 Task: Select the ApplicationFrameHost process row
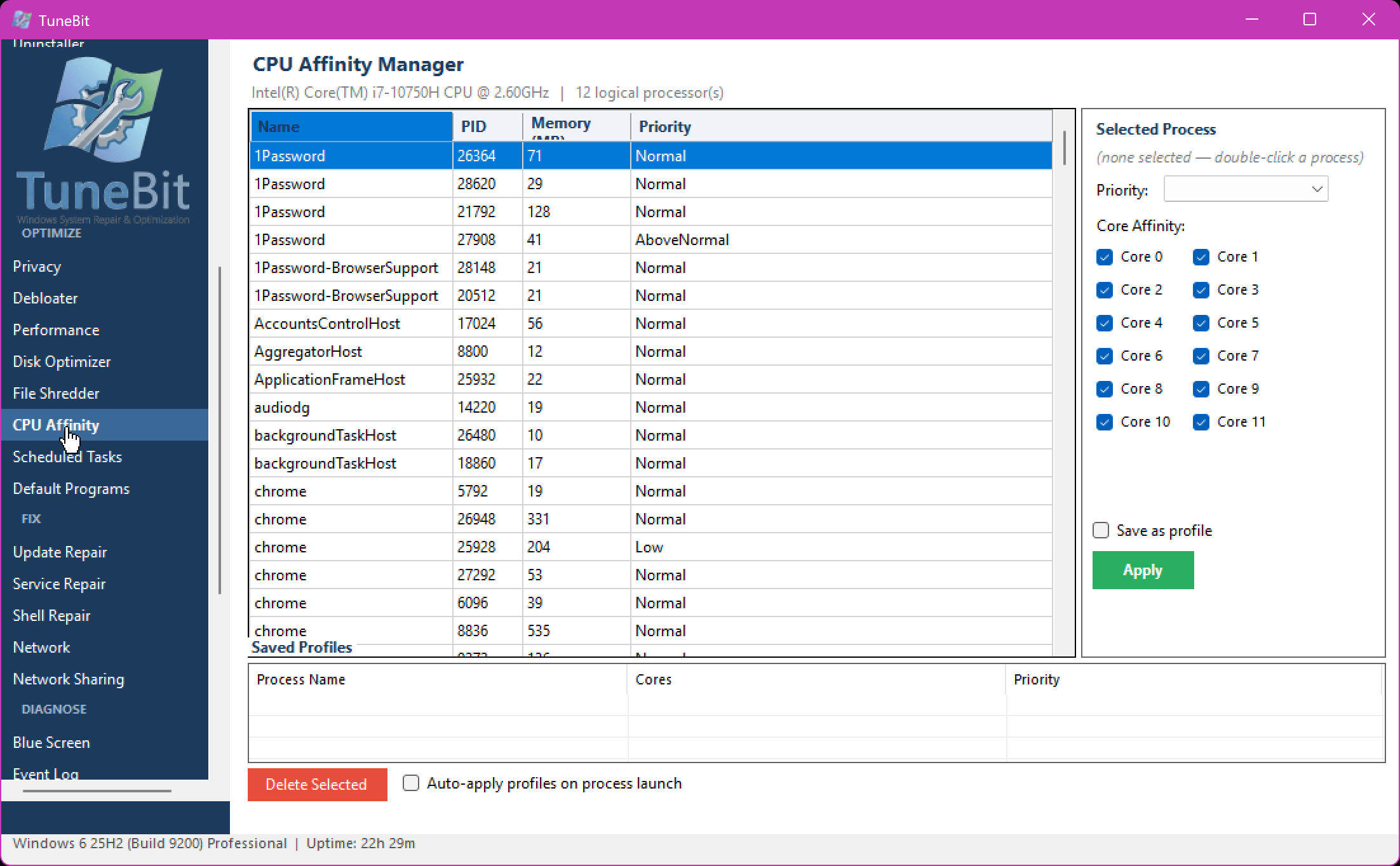tap(651, 379)
